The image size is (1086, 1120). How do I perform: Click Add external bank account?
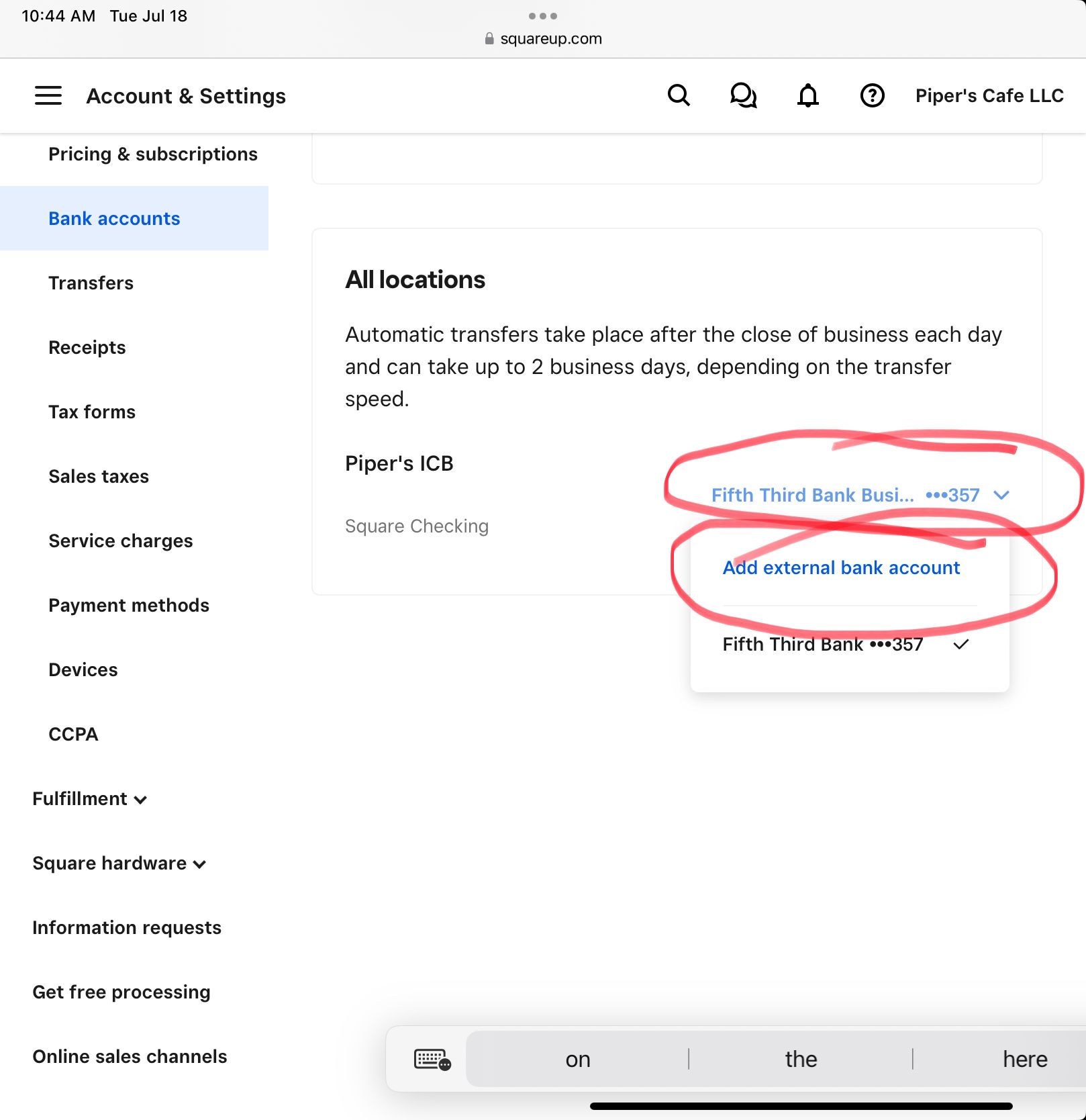841,567
